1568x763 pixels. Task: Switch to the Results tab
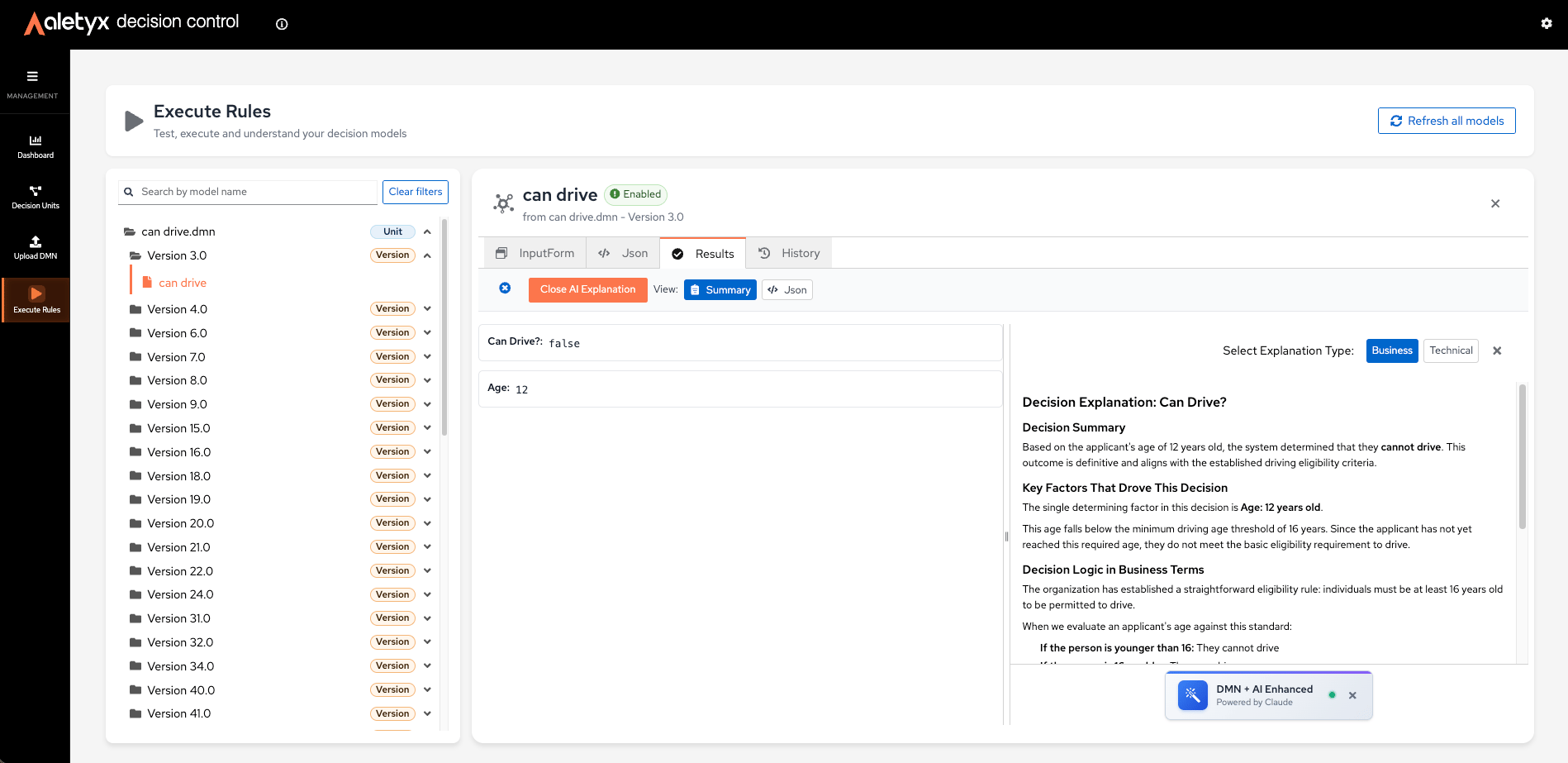point(702,253)
